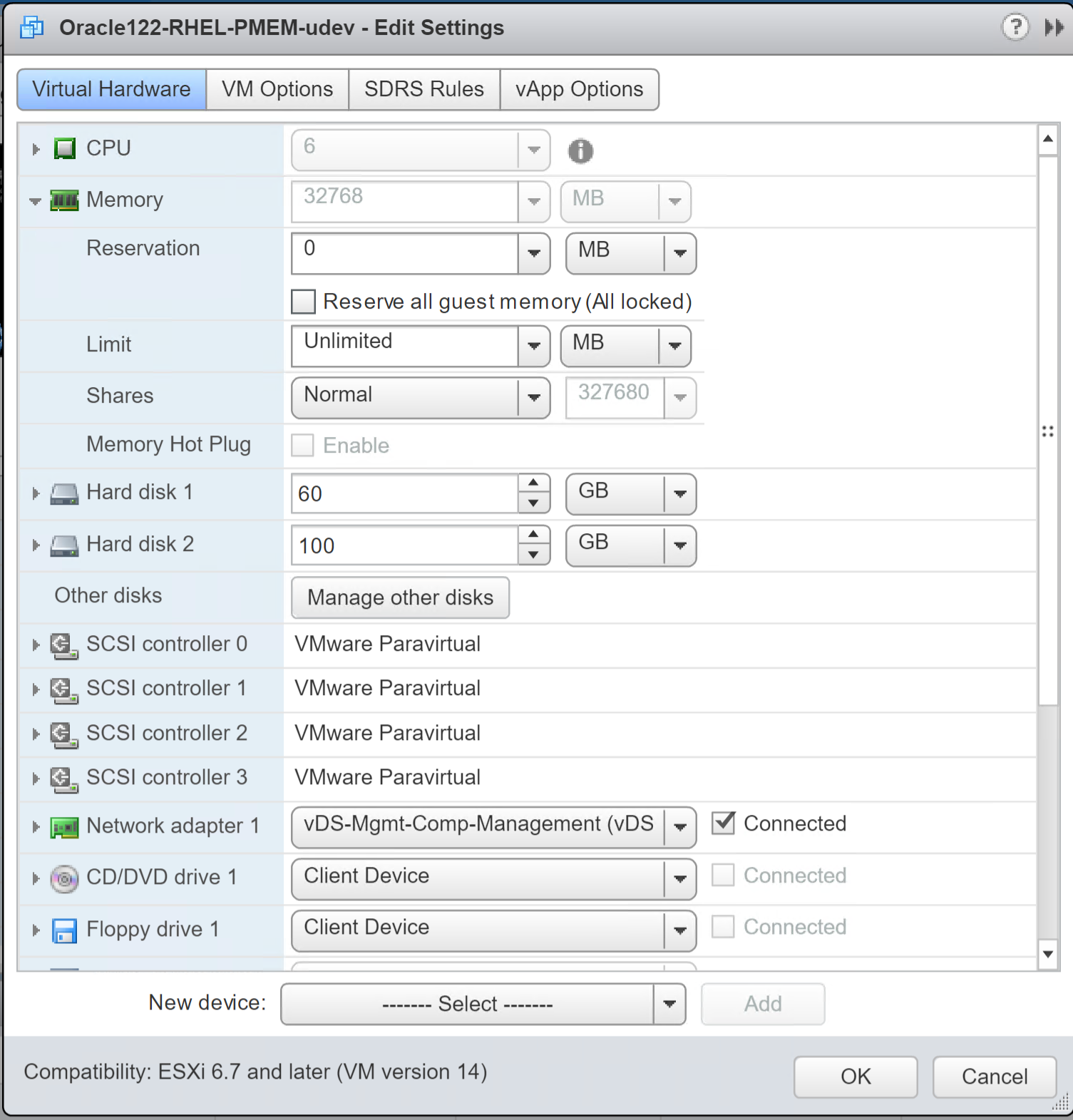The width and height of the screenshot is (1073, 1120).
Task: Expand Hard disk 2 details
Action: point(36,545)
